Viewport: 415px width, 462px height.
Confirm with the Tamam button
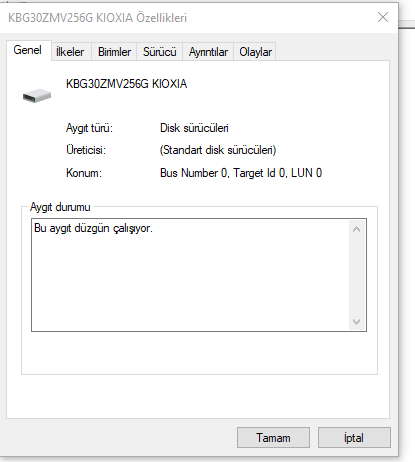pos(273,438)
